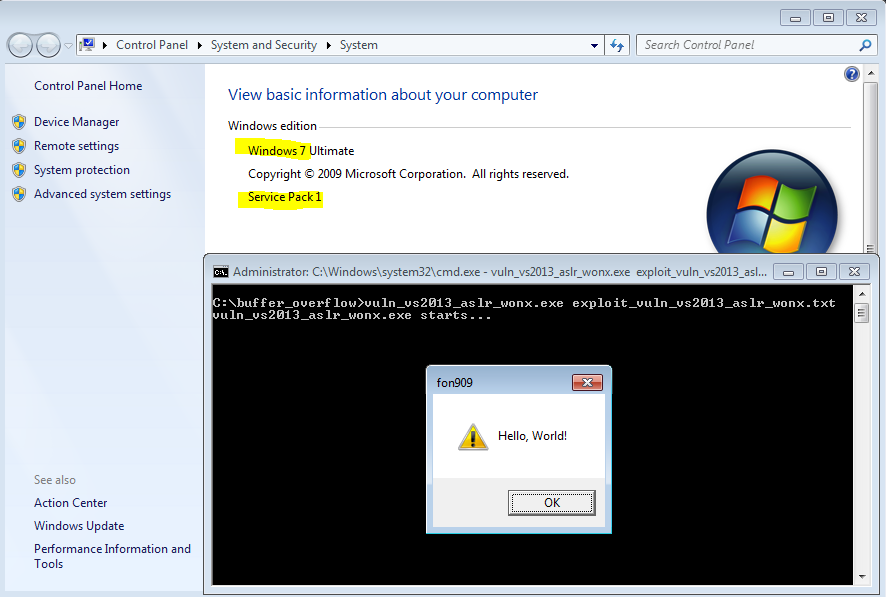Screen dimensions: 886x597
Task: Click the Back navigation arrow
Action: pyautogui.click(x=20, y=45)
